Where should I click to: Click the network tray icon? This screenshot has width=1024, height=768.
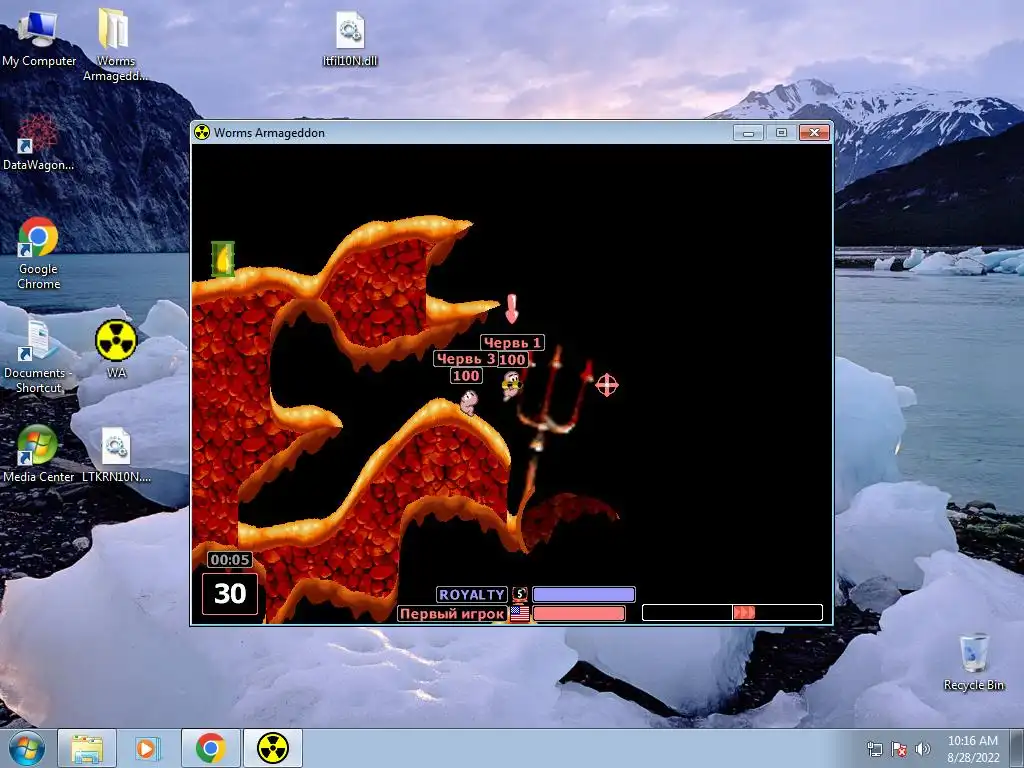[x=874, y=749]
